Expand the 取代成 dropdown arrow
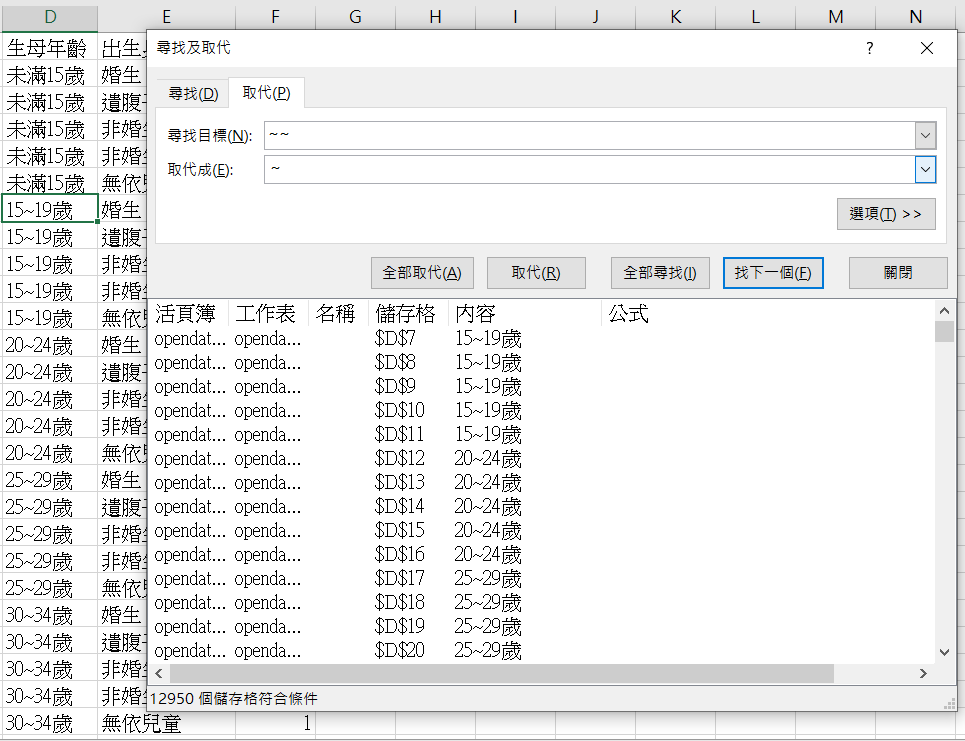The image size is (965, 741). tap(925, 170)
